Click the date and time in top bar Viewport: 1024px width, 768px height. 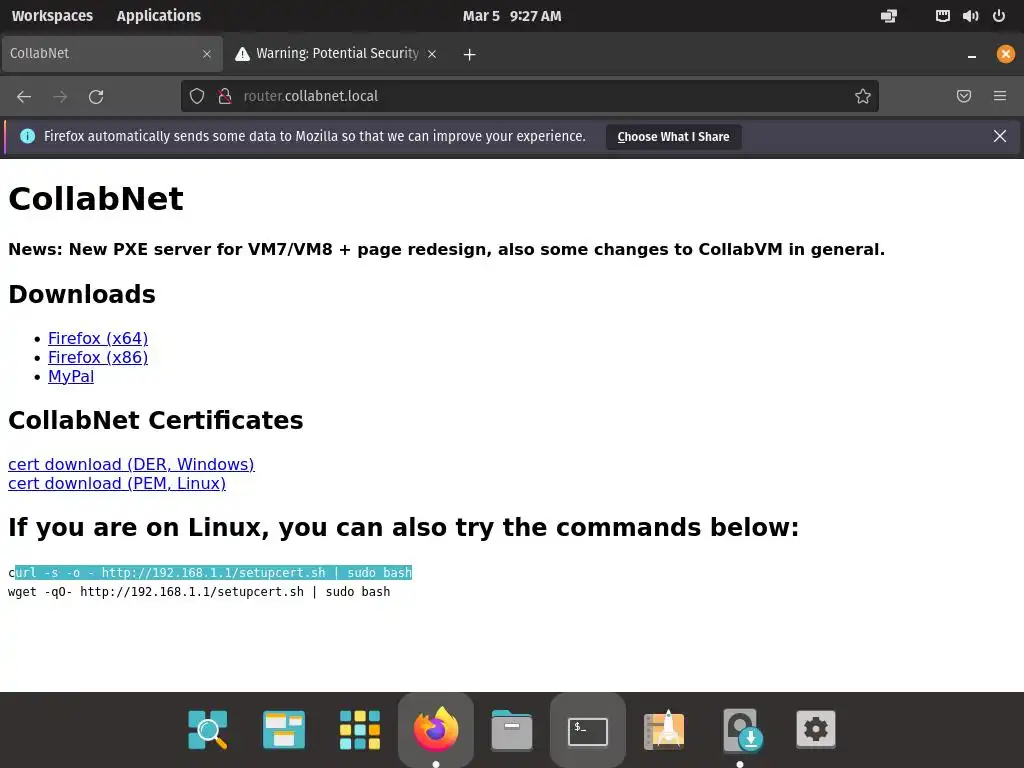point(512,16)
